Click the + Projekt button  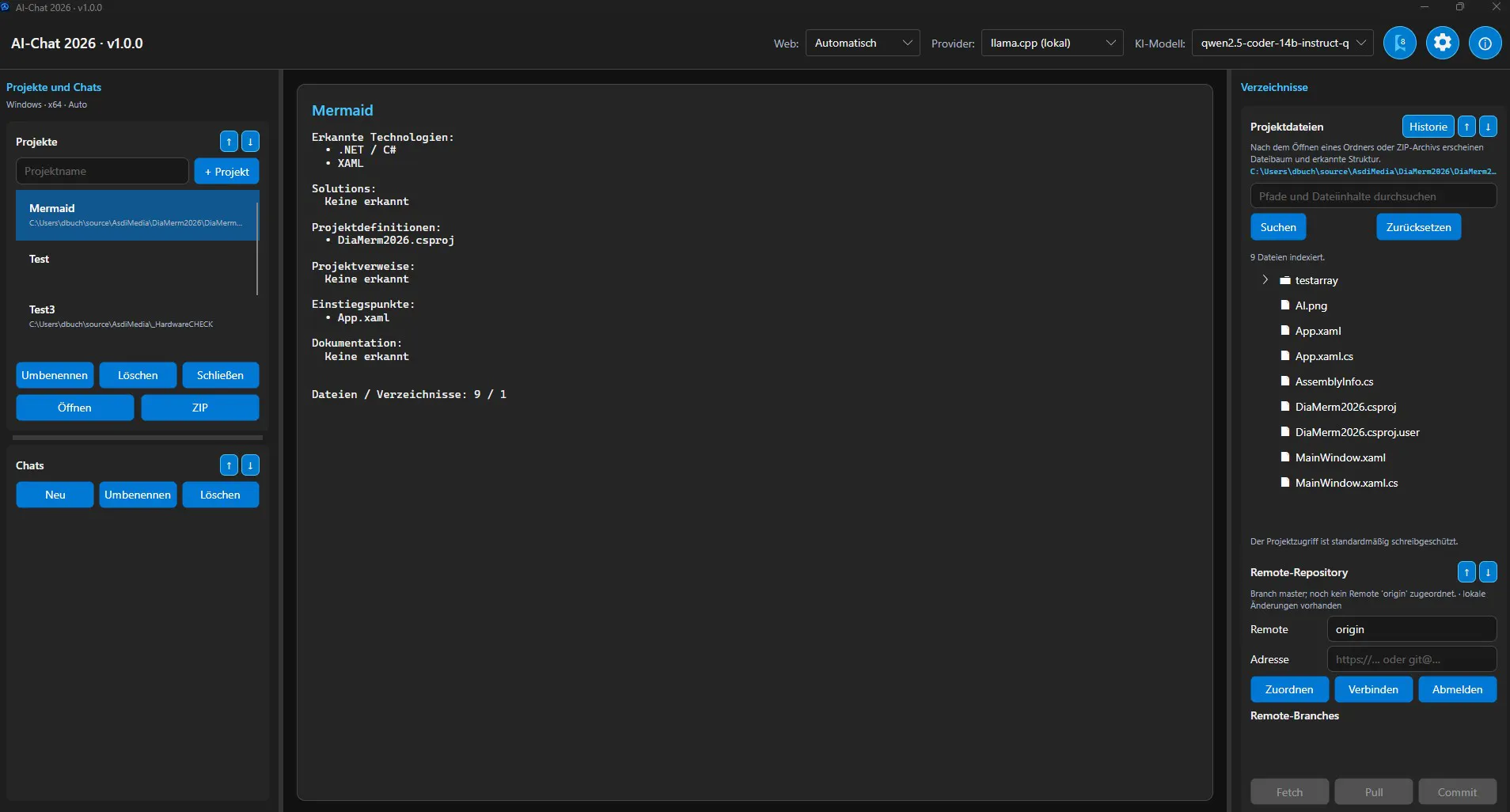226,171
